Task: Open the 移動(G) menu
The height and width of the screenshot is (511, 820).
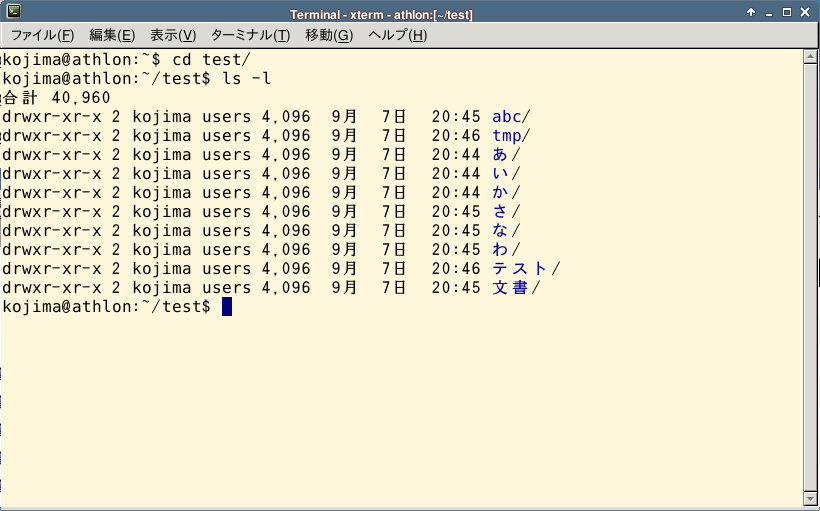Action: [x=329, y=36]
